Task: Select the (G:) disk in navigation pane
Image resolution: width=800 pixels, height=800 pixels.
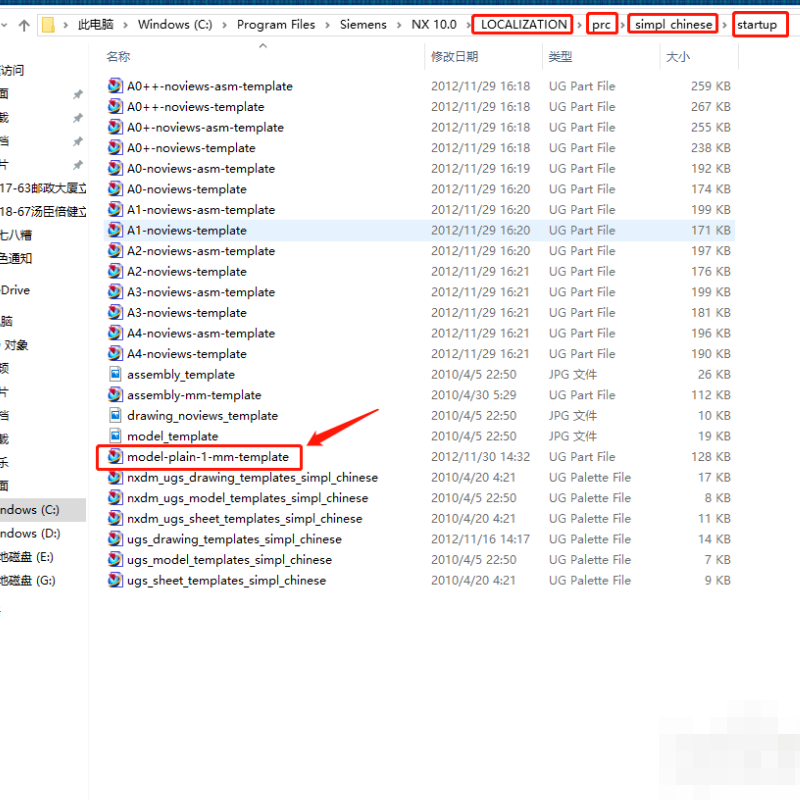Action: [43, 580]
